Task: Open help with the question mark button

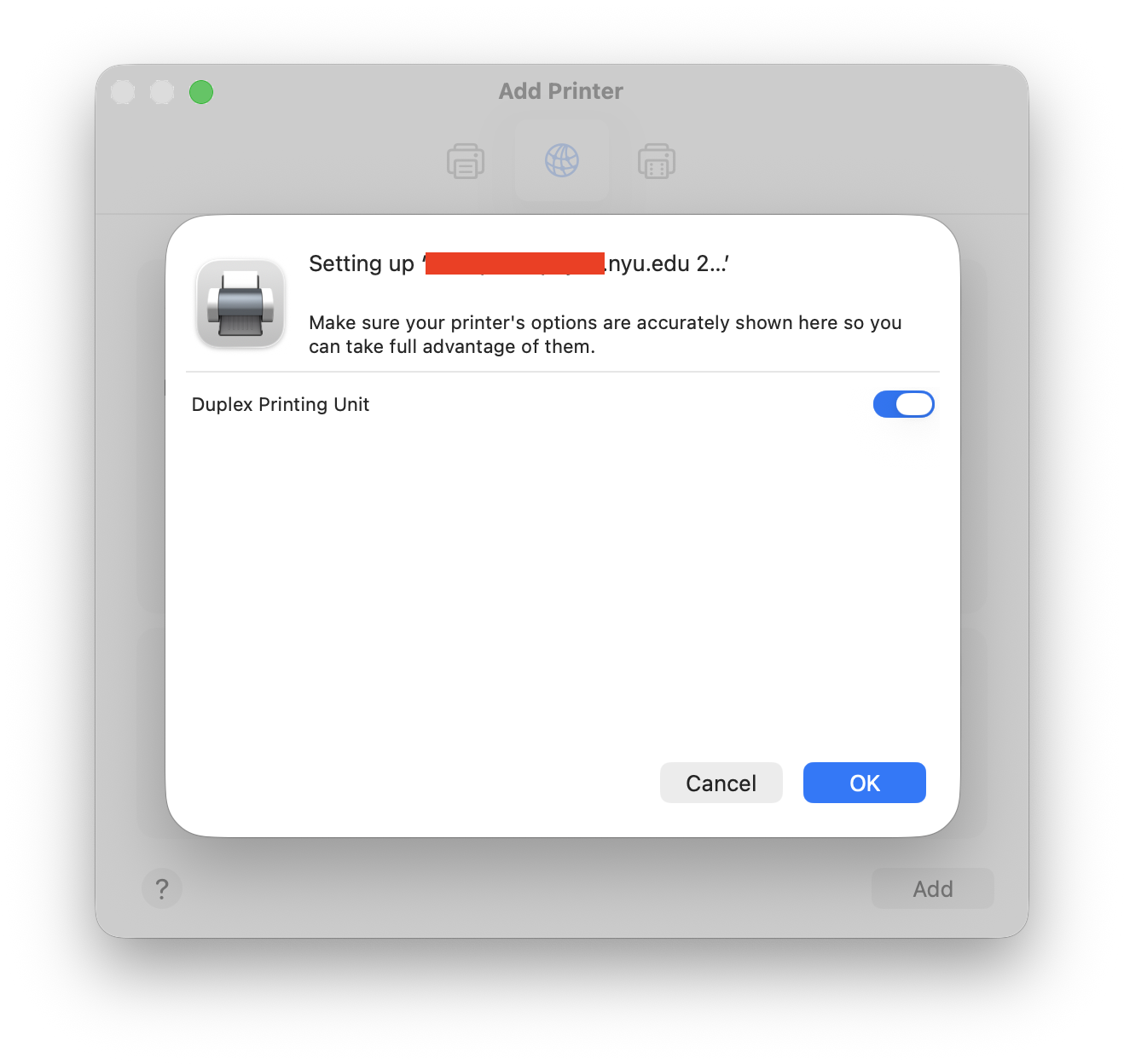Action: [162, 888]
